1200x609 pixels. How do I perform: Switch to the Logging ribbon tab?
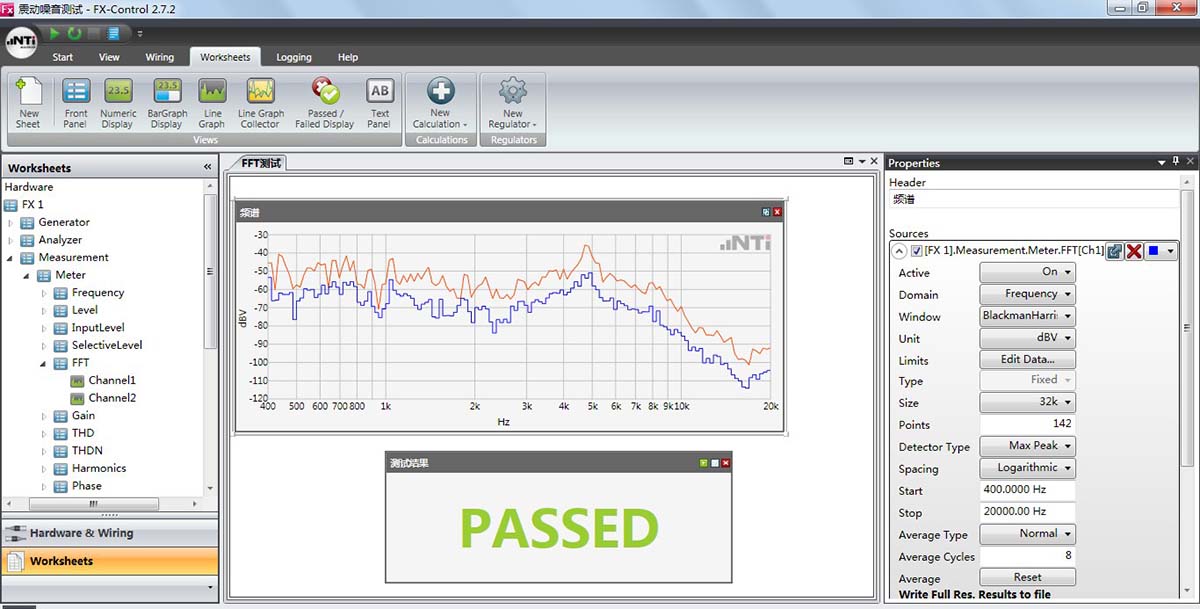tap(293, 57)
